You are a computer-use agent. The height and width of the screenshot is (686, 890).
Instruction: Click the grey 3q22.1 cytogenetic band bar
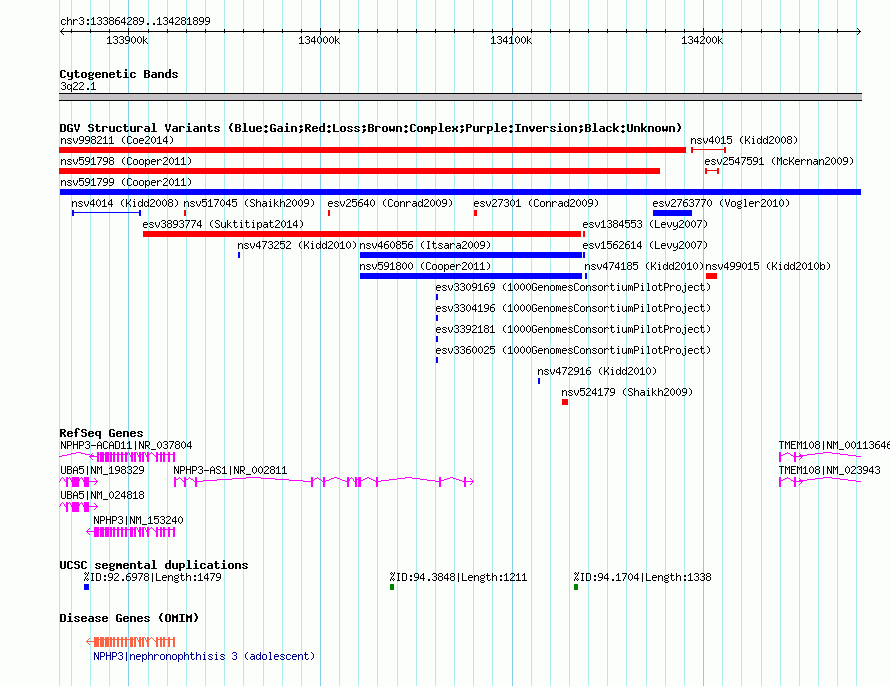[x=460, y=97]
